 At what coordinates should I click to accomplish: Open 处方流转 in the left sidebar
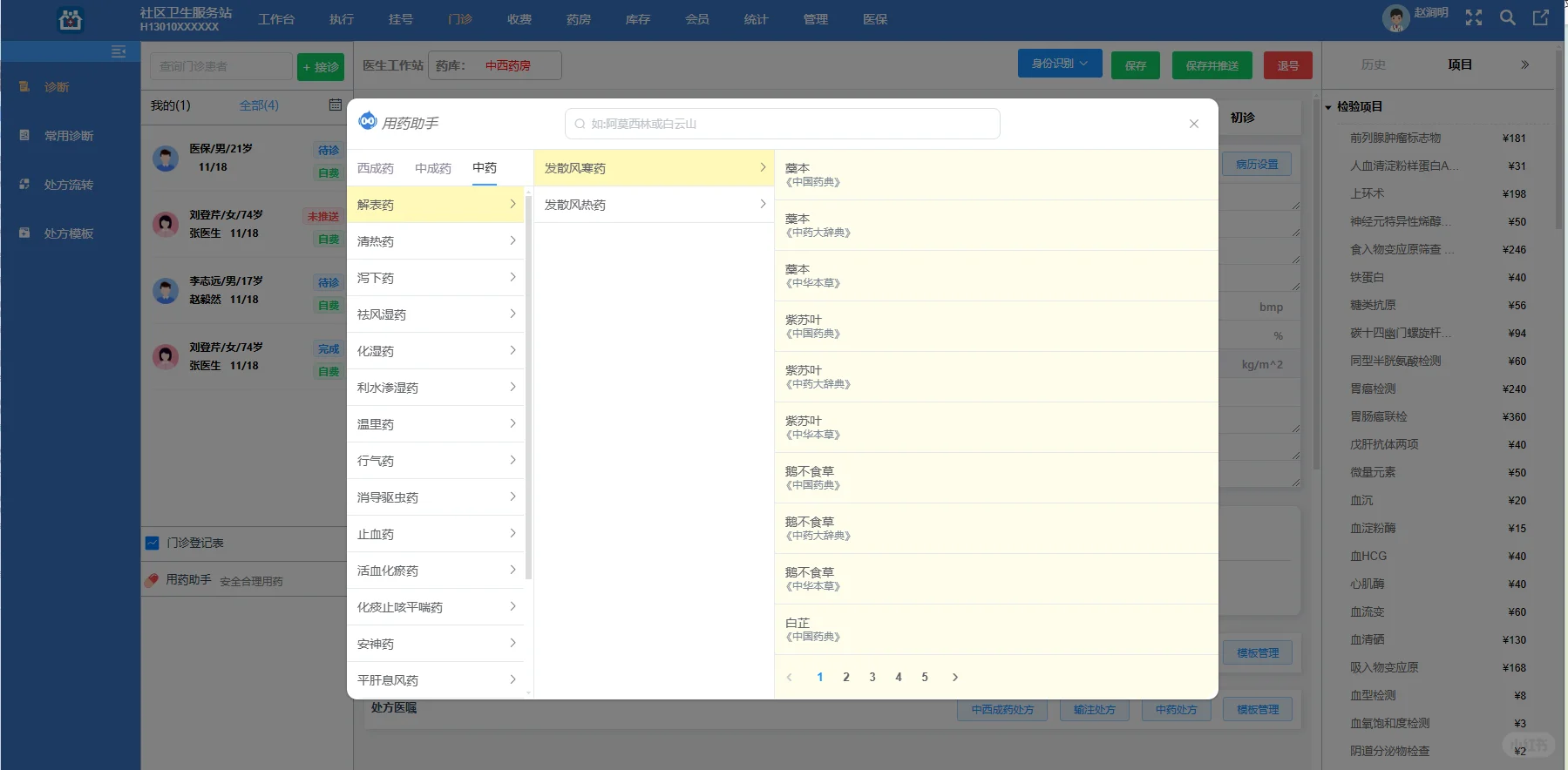click(69, 185)
